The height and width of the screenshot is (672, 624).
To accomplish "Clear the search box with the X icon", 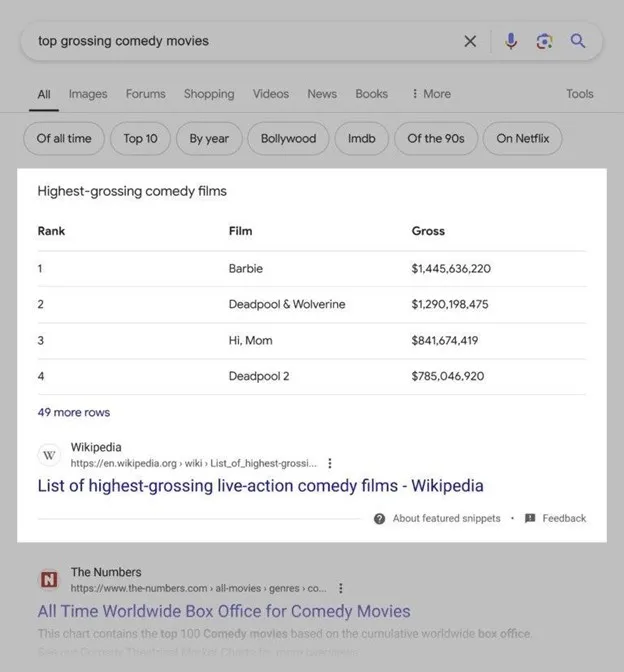I will pyautogui.click(x=470, y=42).
